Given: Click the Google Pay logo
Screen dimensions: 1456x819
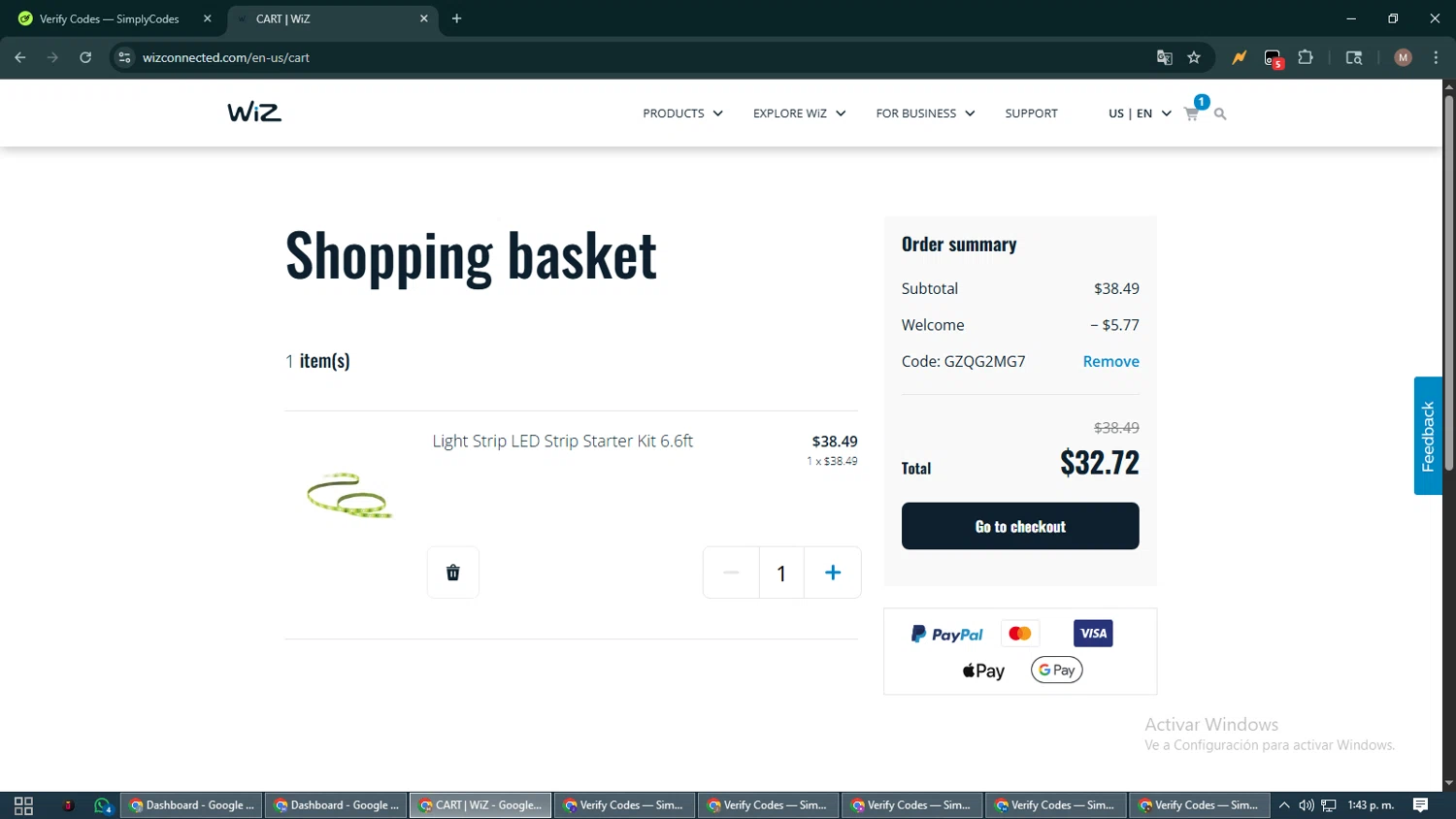Looking at the screenshot, I should point(1056,670).
